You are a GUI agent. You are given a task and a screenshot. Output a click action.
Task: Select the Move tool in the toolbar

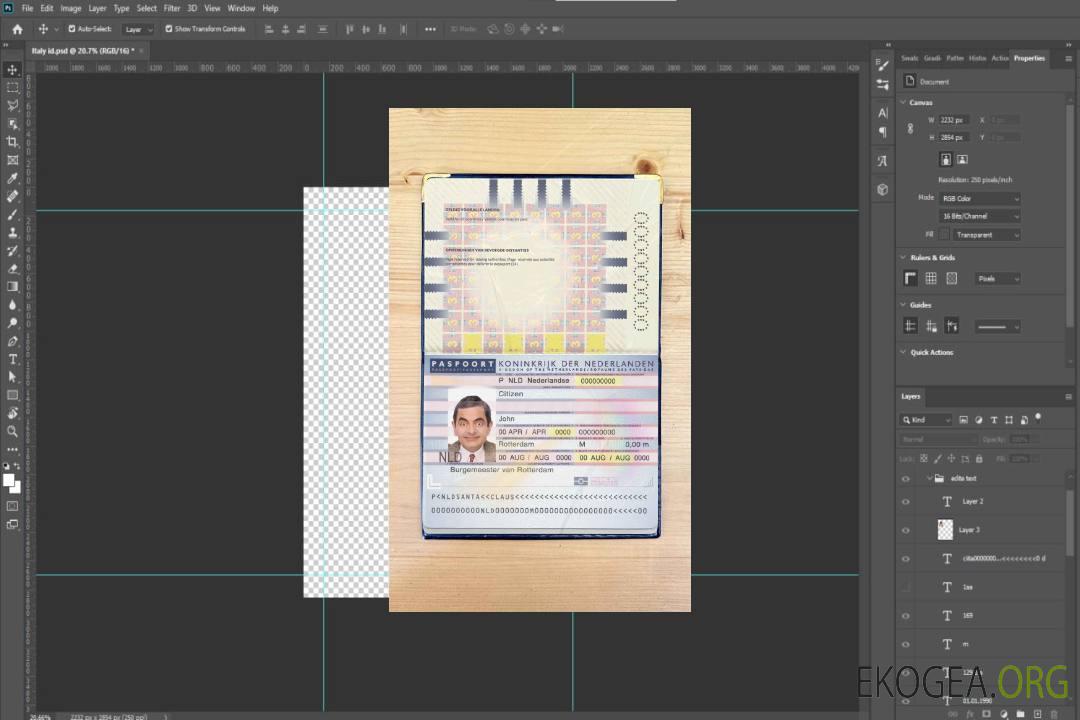(12, 70)
